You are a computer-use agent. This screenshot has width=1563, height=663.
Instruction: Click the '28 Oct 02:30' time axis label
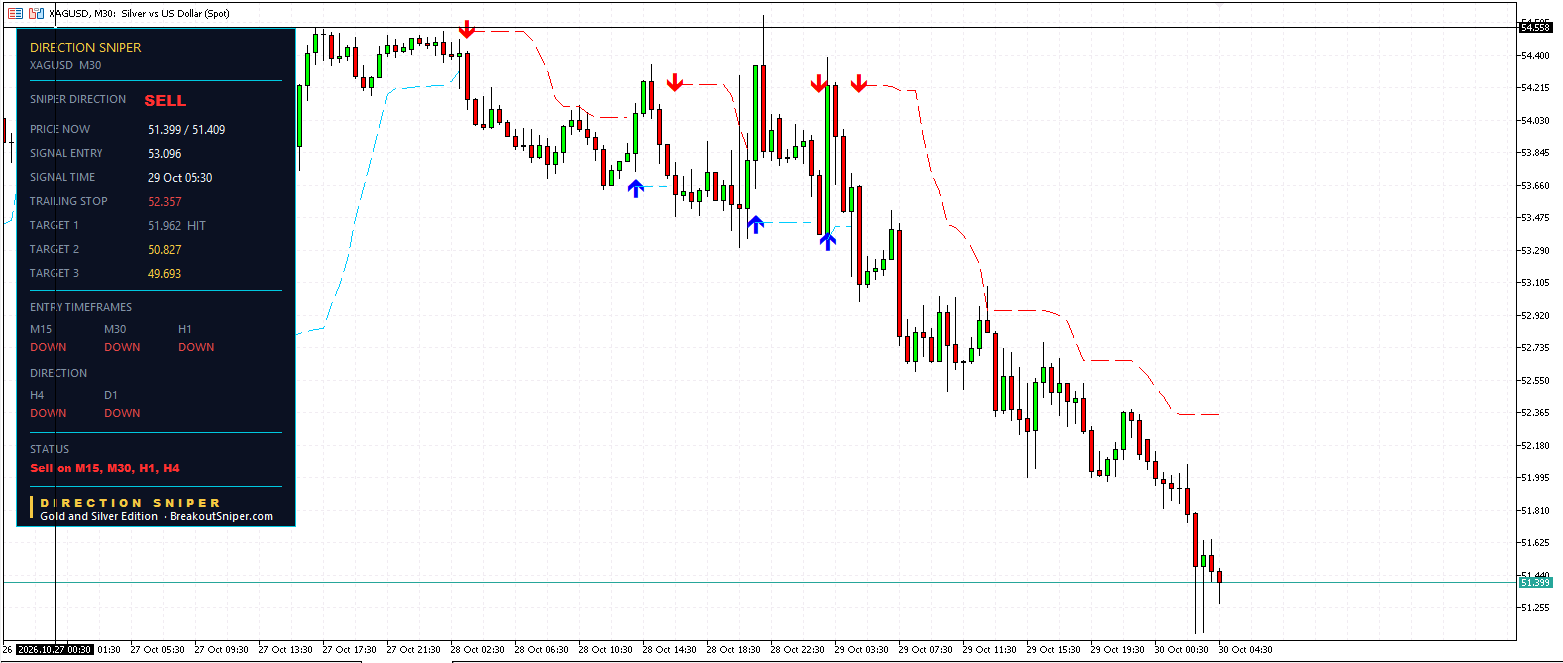(x=476, y=649)
